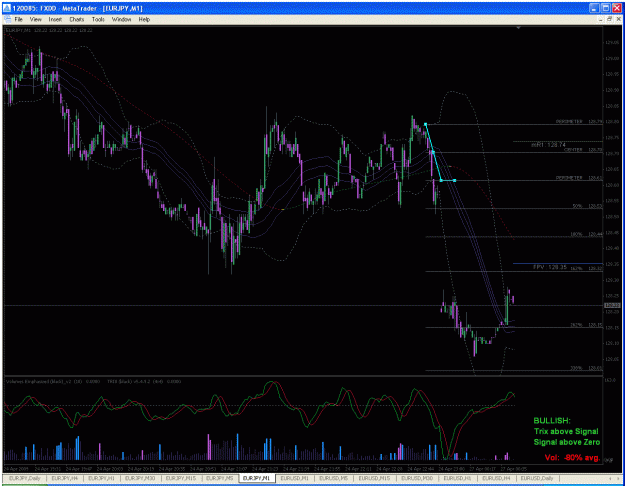Click the current price tag on price scale
Image resolution: width=625 pixels, height=486 pixels.
pos(612,305)
